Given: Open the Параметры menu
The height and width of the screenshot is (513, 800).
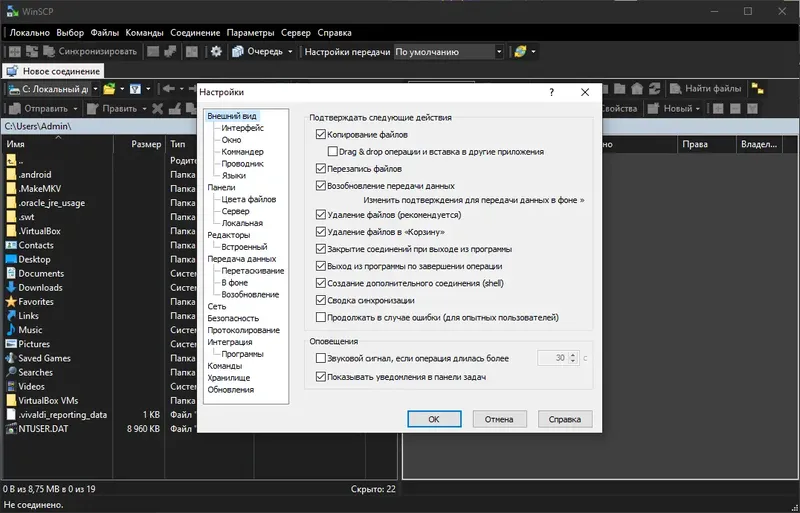Looking at the screenshot, I should pyautogui.click(x=251, y=33).
